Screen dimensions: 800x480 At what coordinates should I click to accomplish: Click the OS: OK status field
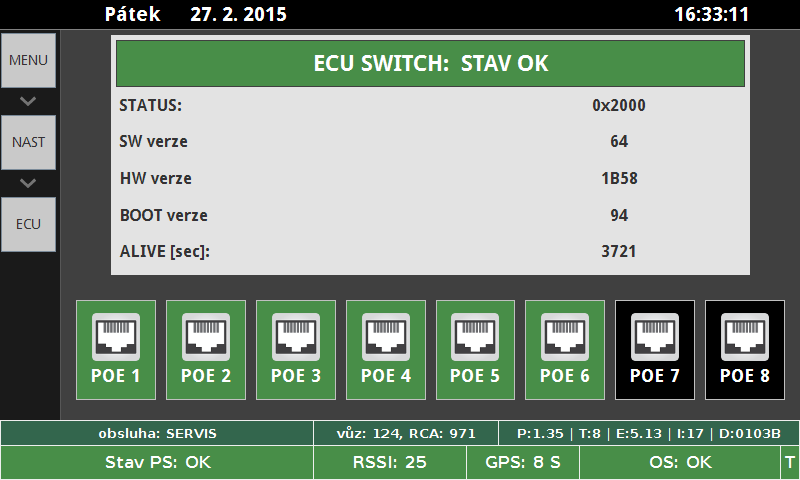[x=680, y=462]
